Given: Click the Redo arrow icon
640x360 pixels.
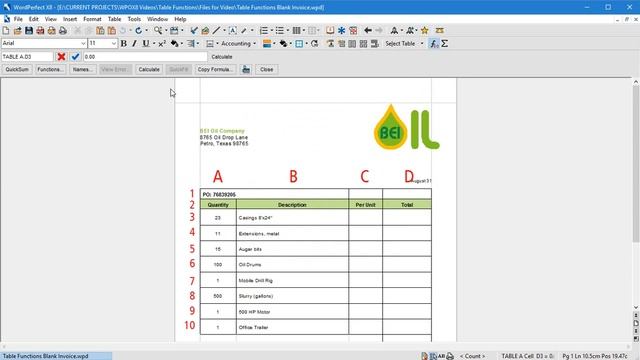Looking at the screenshot, I should [x=138, y=31].
